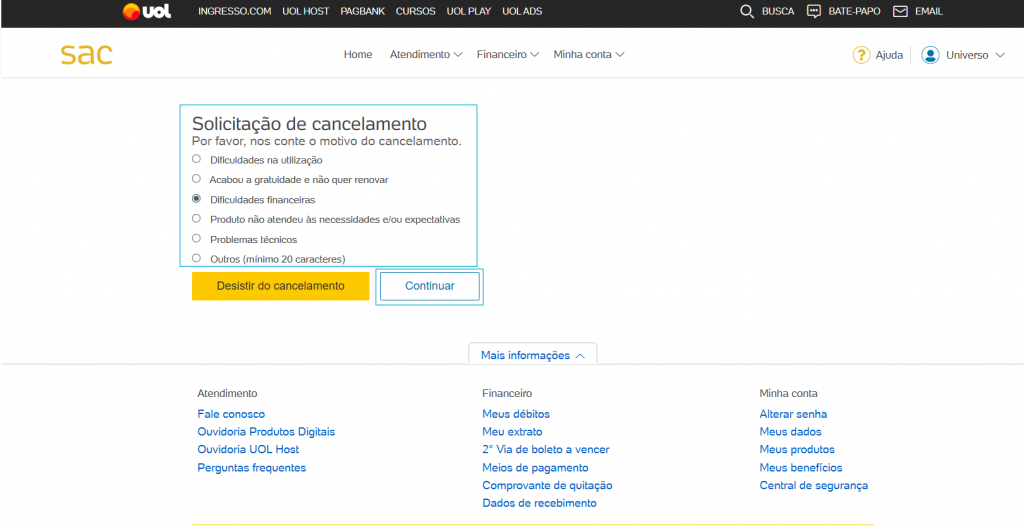Open the Minha conta dropdown
This screenshot has height=527, width=1024.
click(x=588, y=55)
